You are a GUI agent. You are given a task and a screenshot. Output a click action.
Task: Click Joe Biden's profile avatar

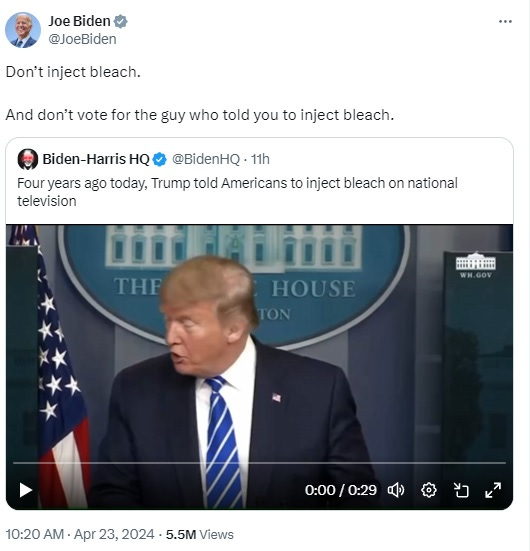pos(22,30)
